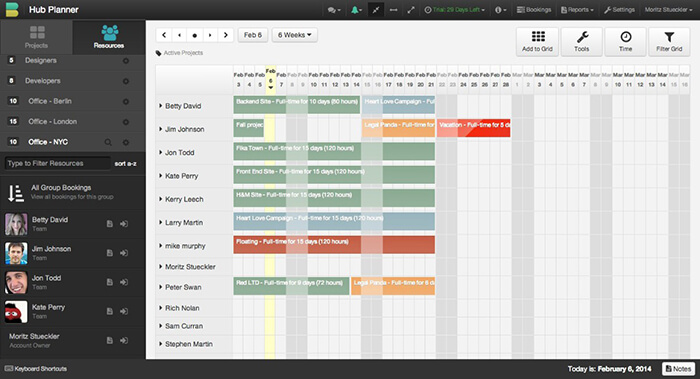Jump to today with the dot button
This screenshot has width=700, height=379.
[x=195, y=35]
